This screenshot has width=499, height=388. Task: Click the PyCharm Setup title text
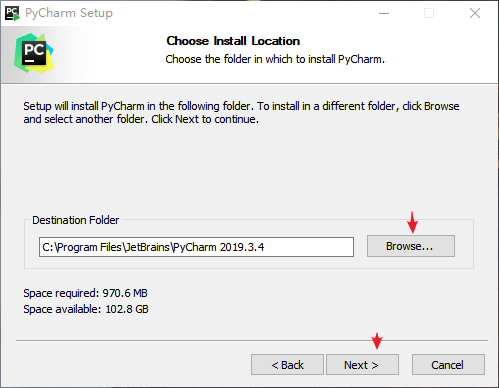pyautogui.click(x=69, y=13)
